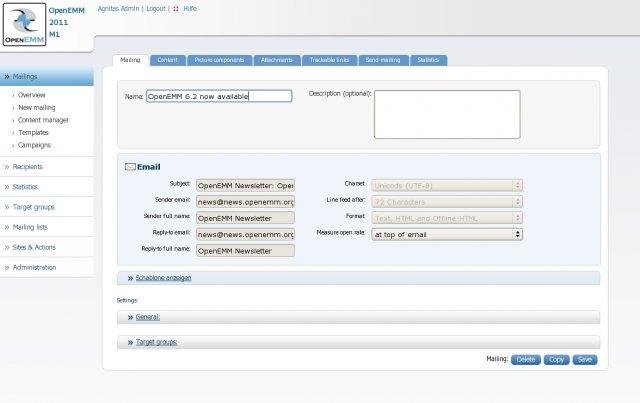
Task: Select New mailing in sidebar
Action: (x=37, y=107)
